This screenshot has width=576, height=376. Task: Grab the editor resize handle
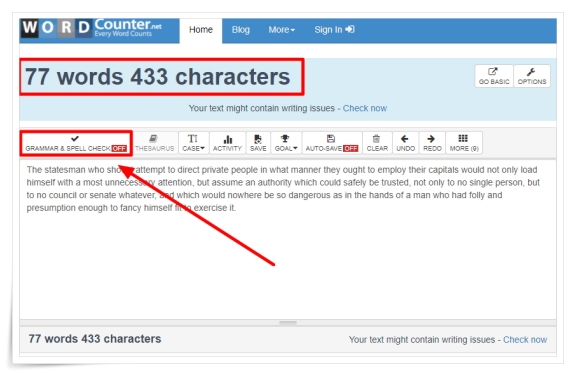(288, 323)
